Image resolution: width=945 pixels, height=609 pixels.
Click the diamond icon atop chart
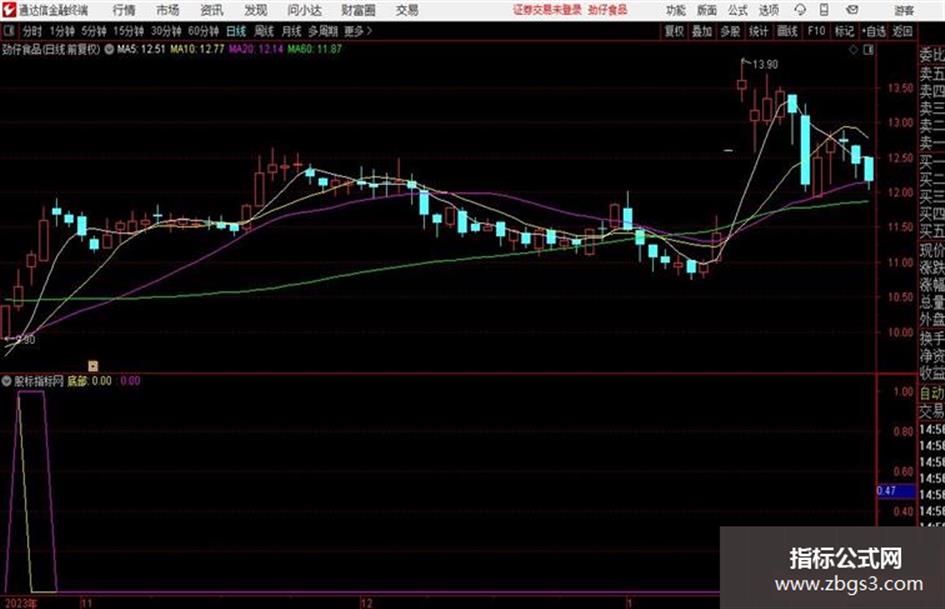point(853,50)
